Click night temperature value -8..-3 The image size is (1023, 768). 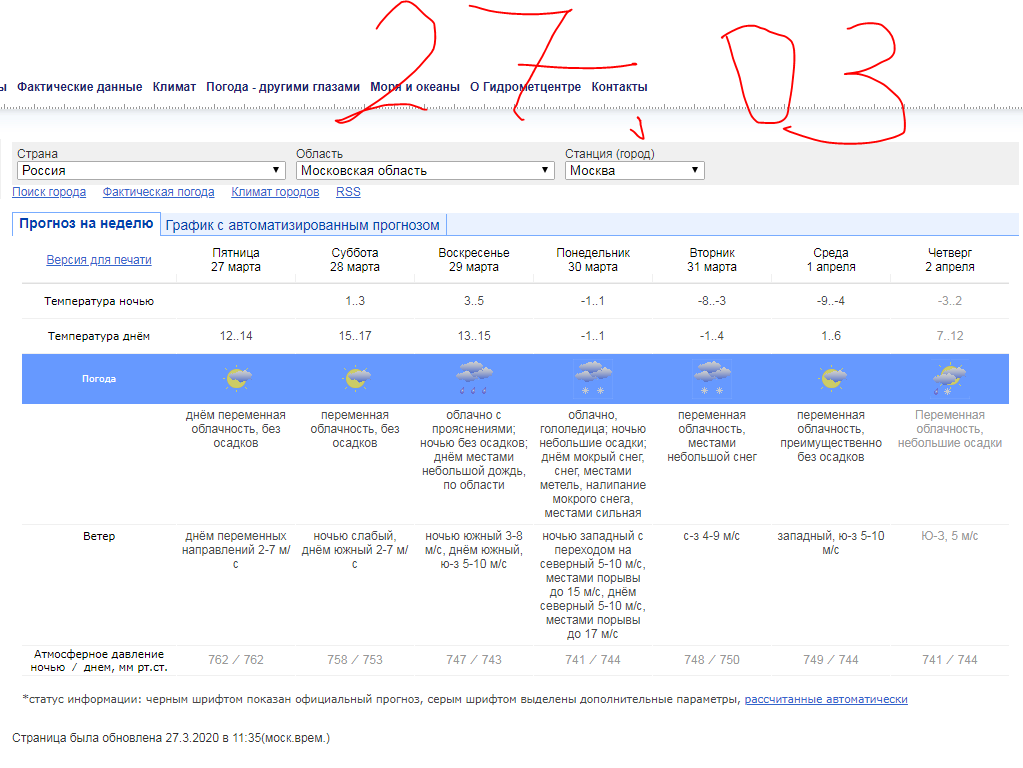712,301
